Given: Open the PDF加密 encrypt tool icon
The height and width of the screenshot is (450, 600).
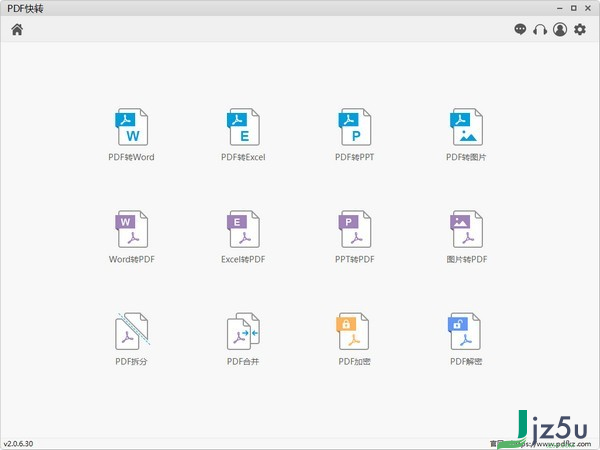Looking at the screenshot, I should pos(353,331).
